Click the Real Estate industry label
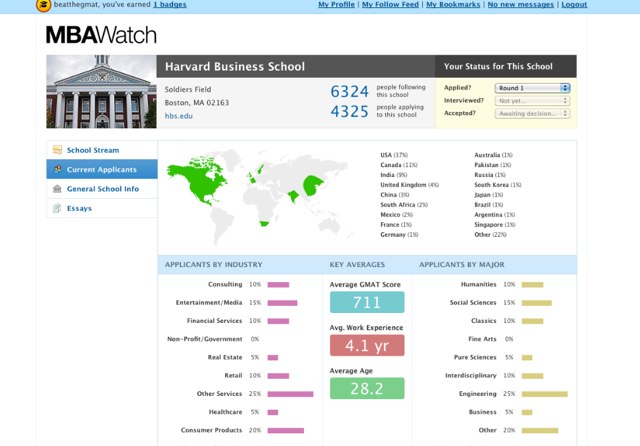Image resolution: width=640 pixels, height=446 pixels. tap(225, 357)
